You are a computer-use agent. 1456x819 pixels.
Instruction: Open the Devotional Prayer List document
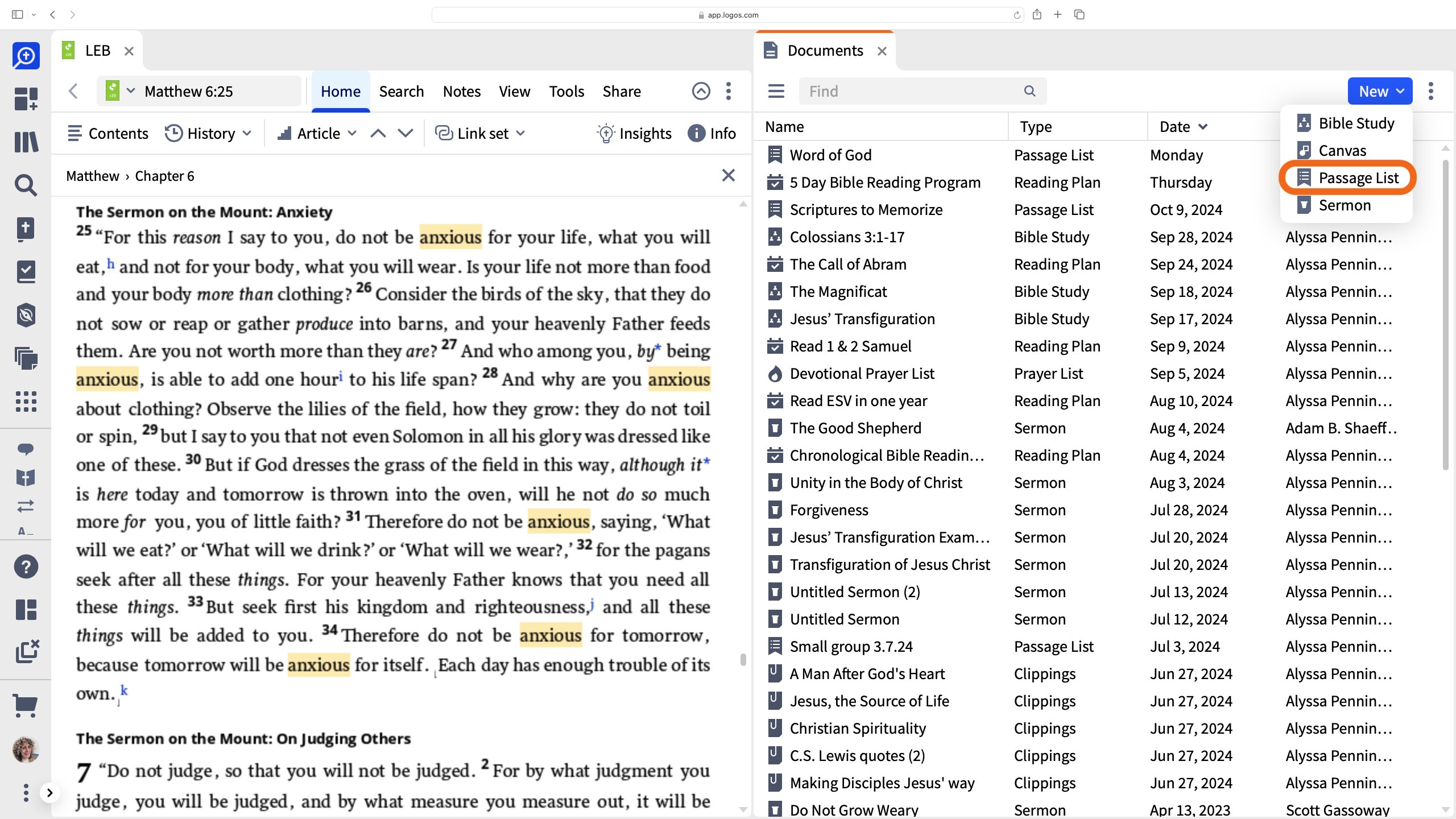[x=862, y=373]
